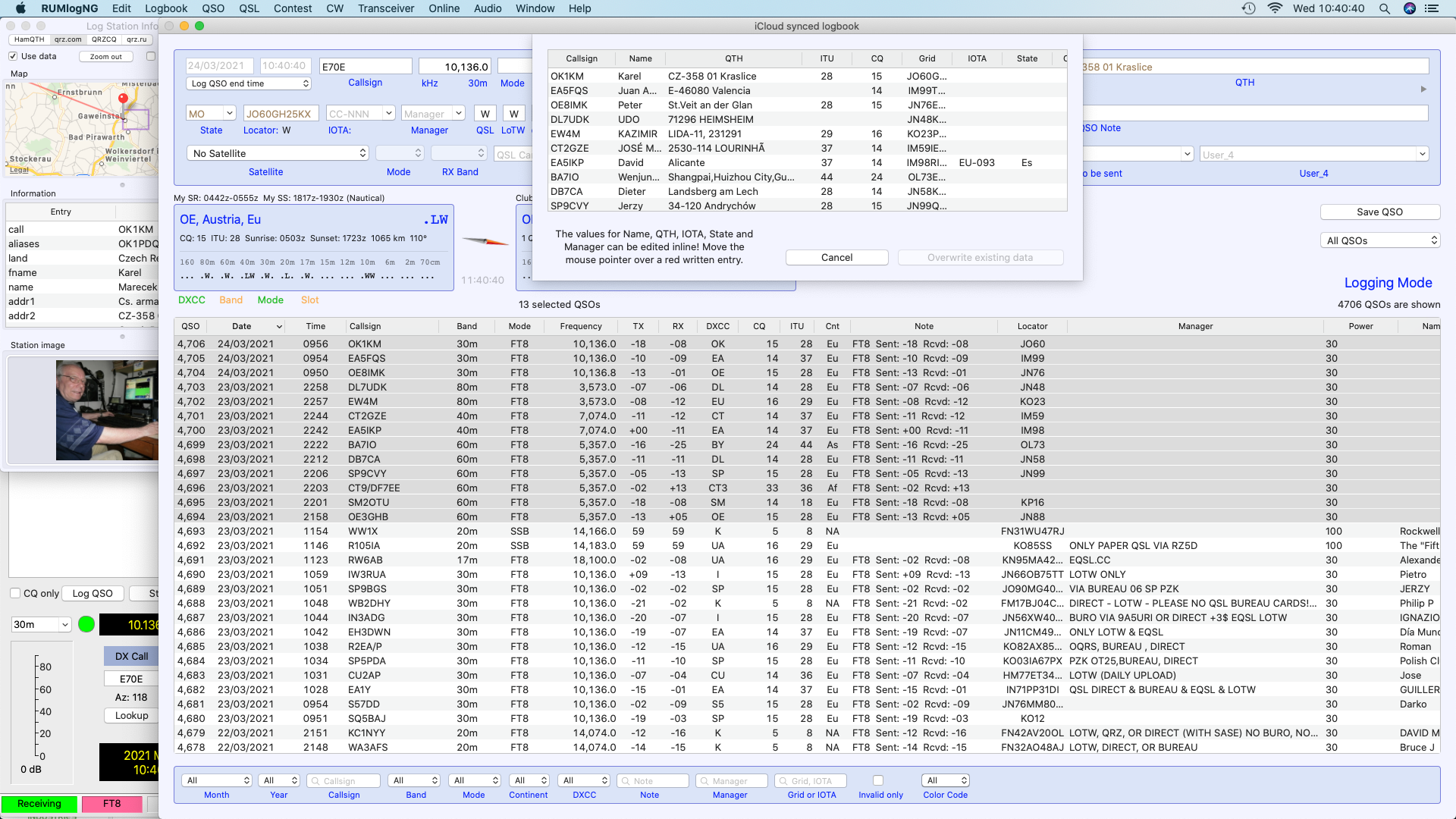
Task: Open the Log QSO end time dropdown
Action: 249,83
